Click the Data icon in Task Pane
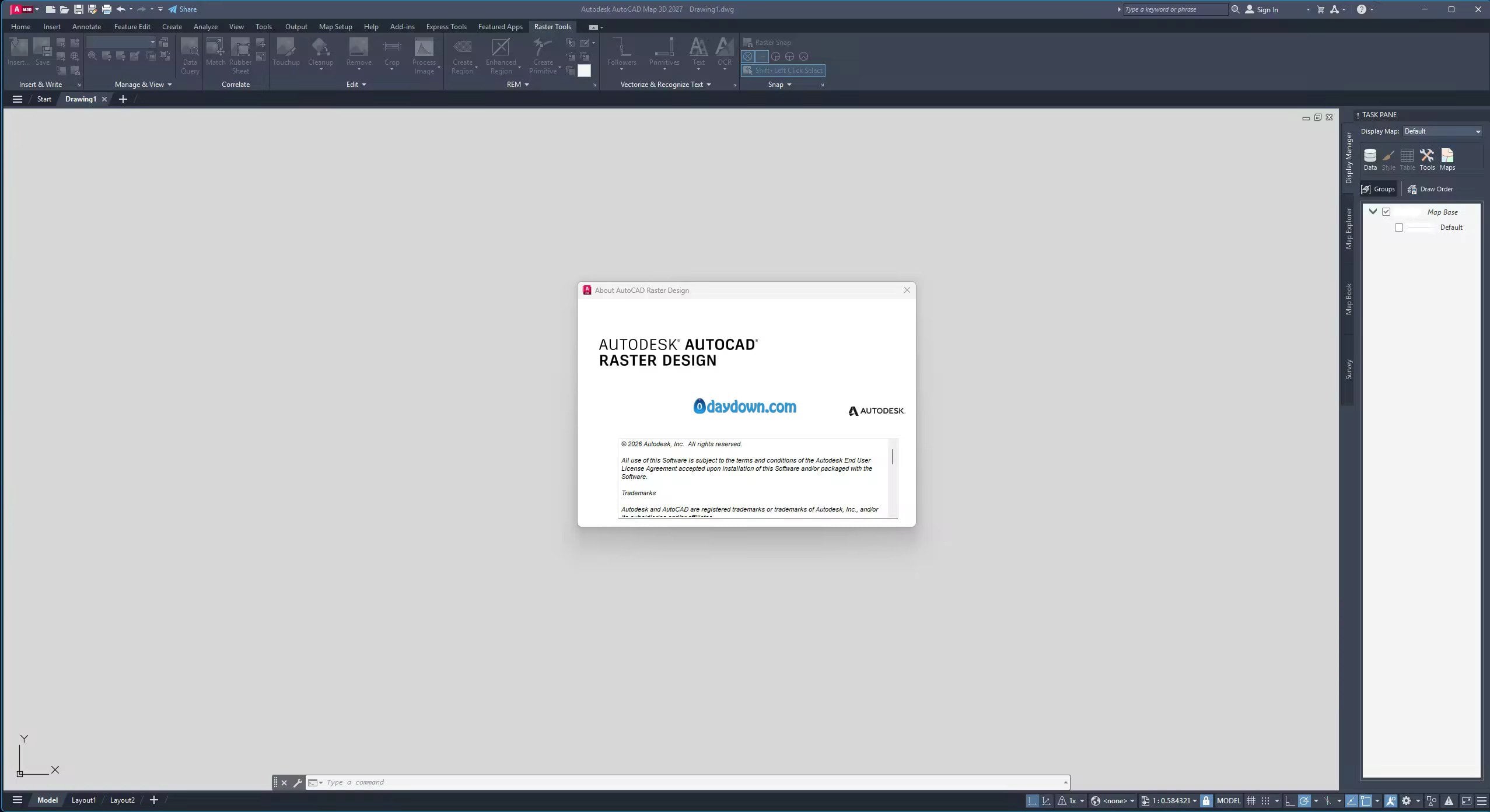1490x812 pixels. pos(1370,159)
